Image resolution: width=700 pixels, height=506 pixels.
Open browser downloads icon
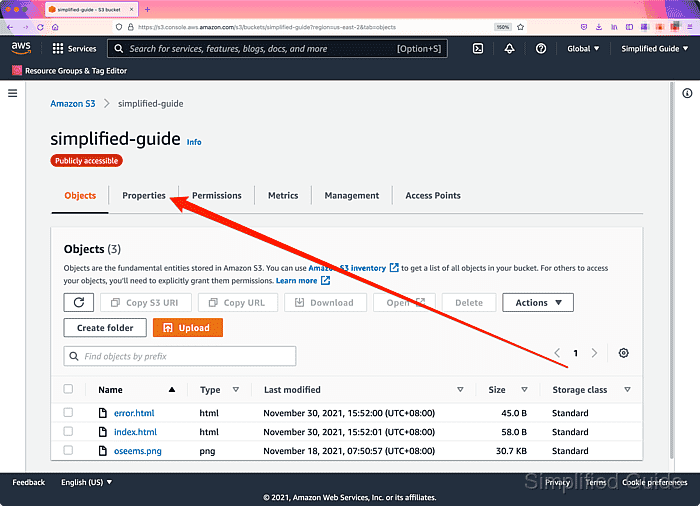(599, 27)
